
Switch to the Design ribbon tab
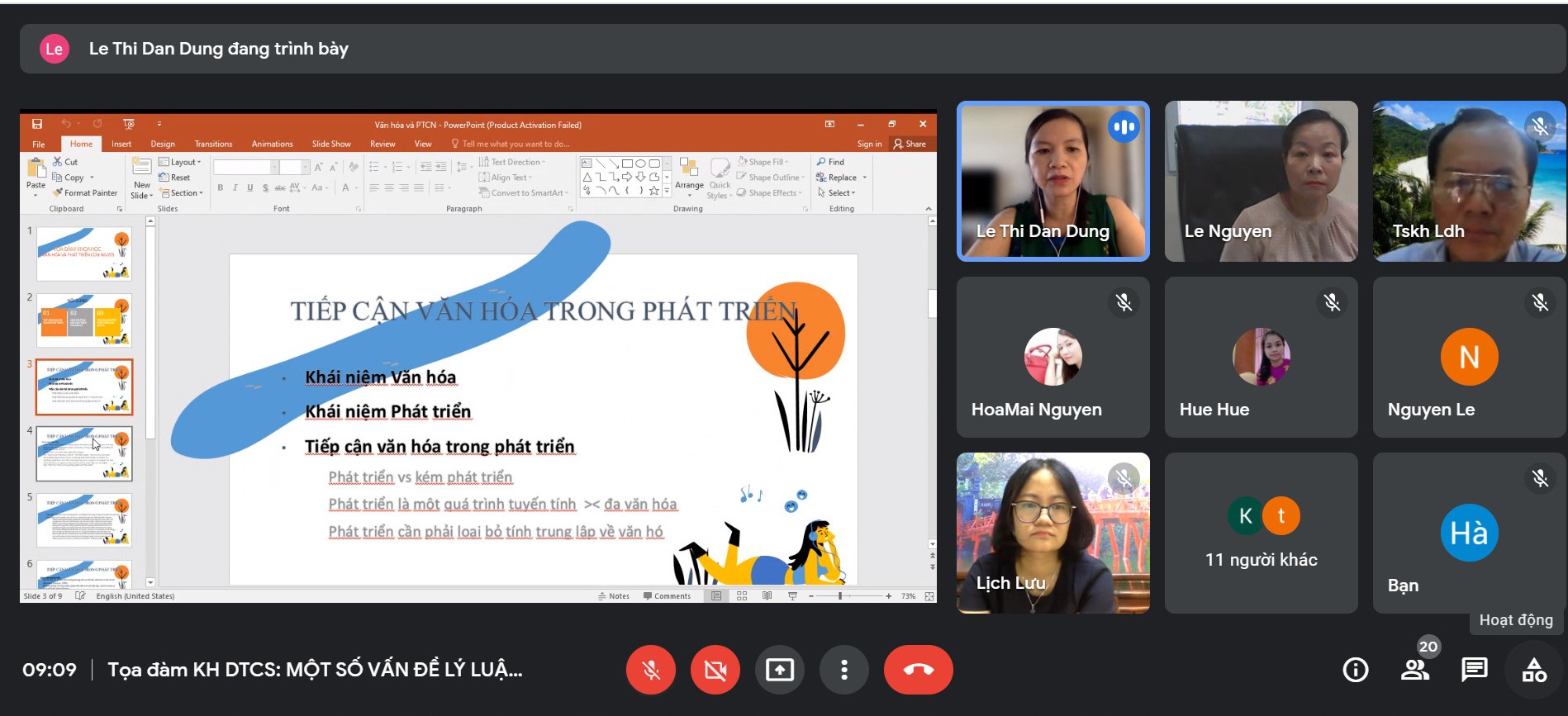click(163, 144)
